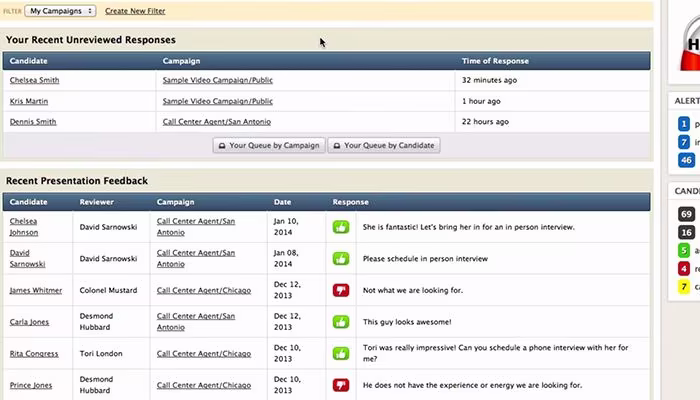Open Rita Congress candidate profile
Image resolution: width=700 pixels, height=400 pixels.
tap(34, 354)
